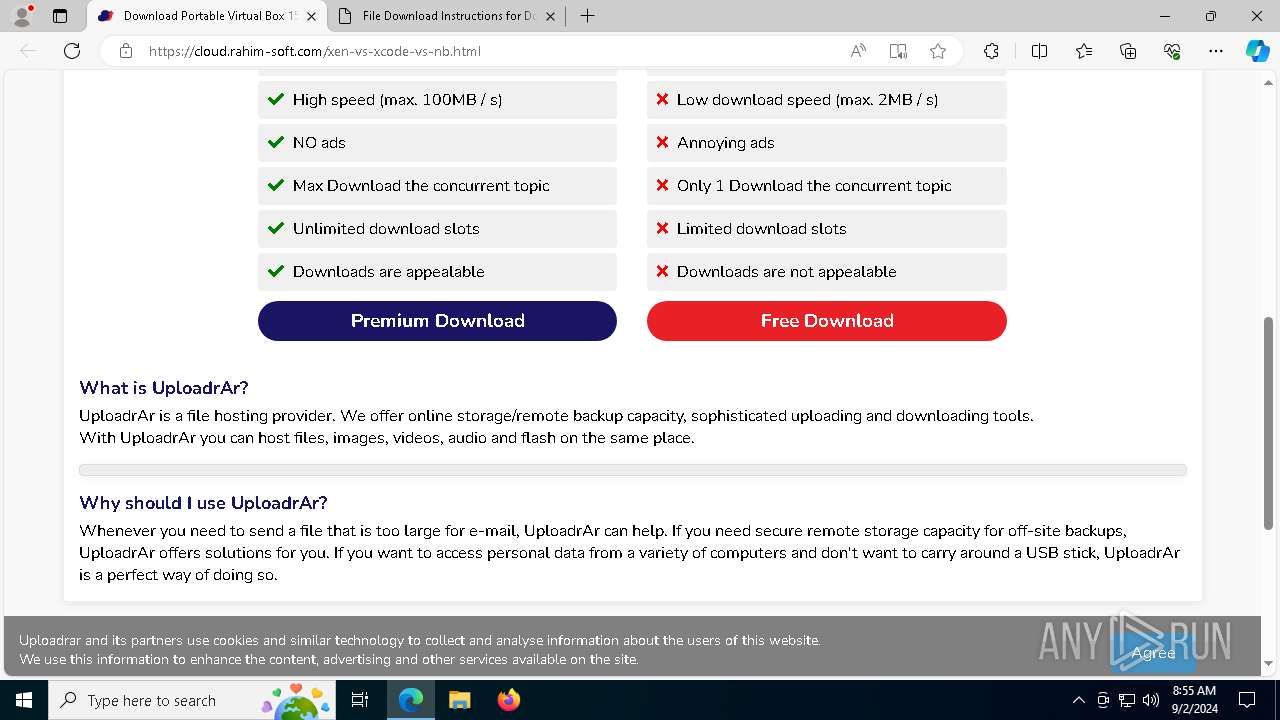Switch to Download Portable Virtual Box tab
This screenshot has width=1280, height=720.
pyautogui.click(x=209, y=16)
